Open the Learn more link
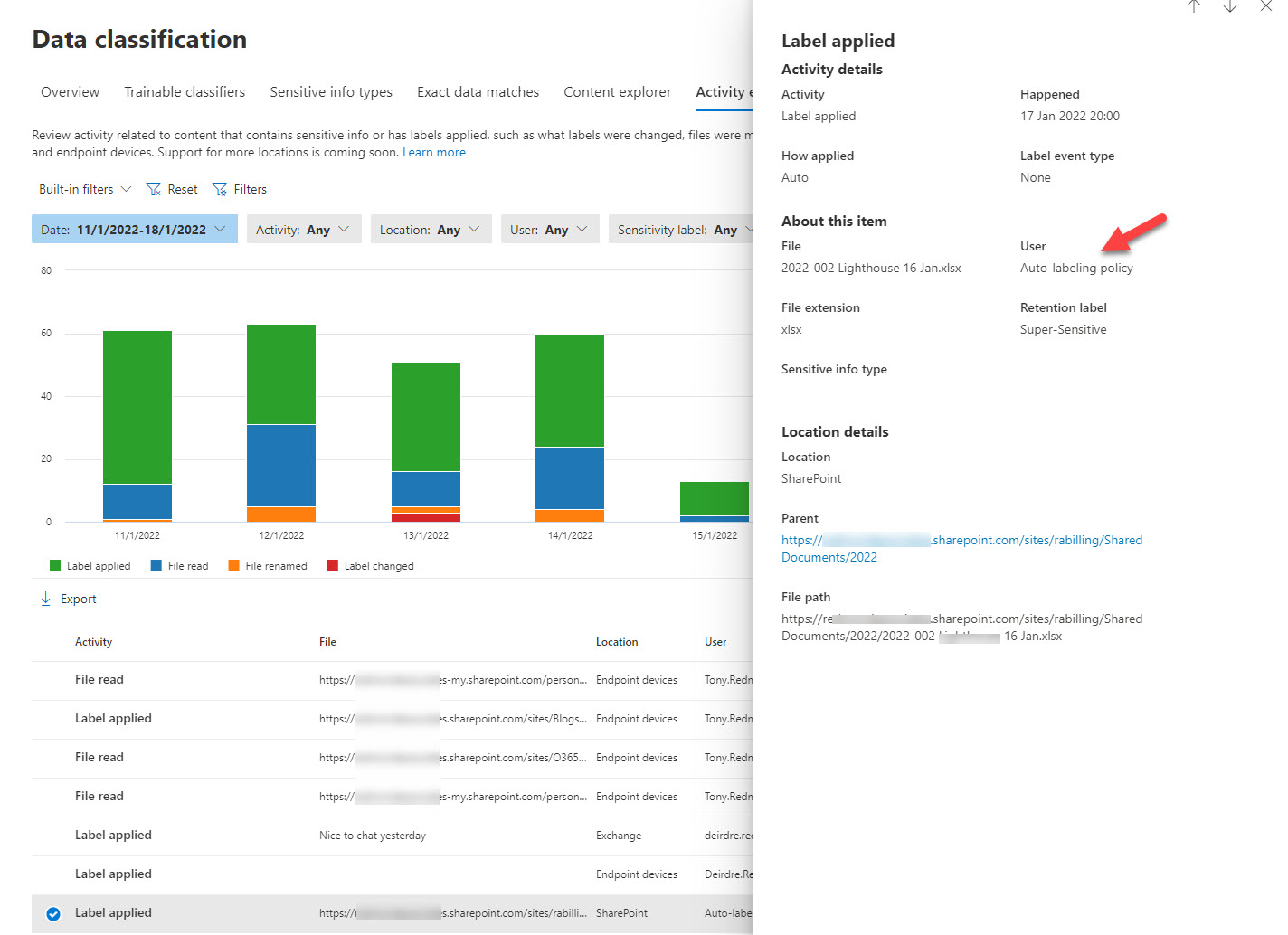 point(434,151)
